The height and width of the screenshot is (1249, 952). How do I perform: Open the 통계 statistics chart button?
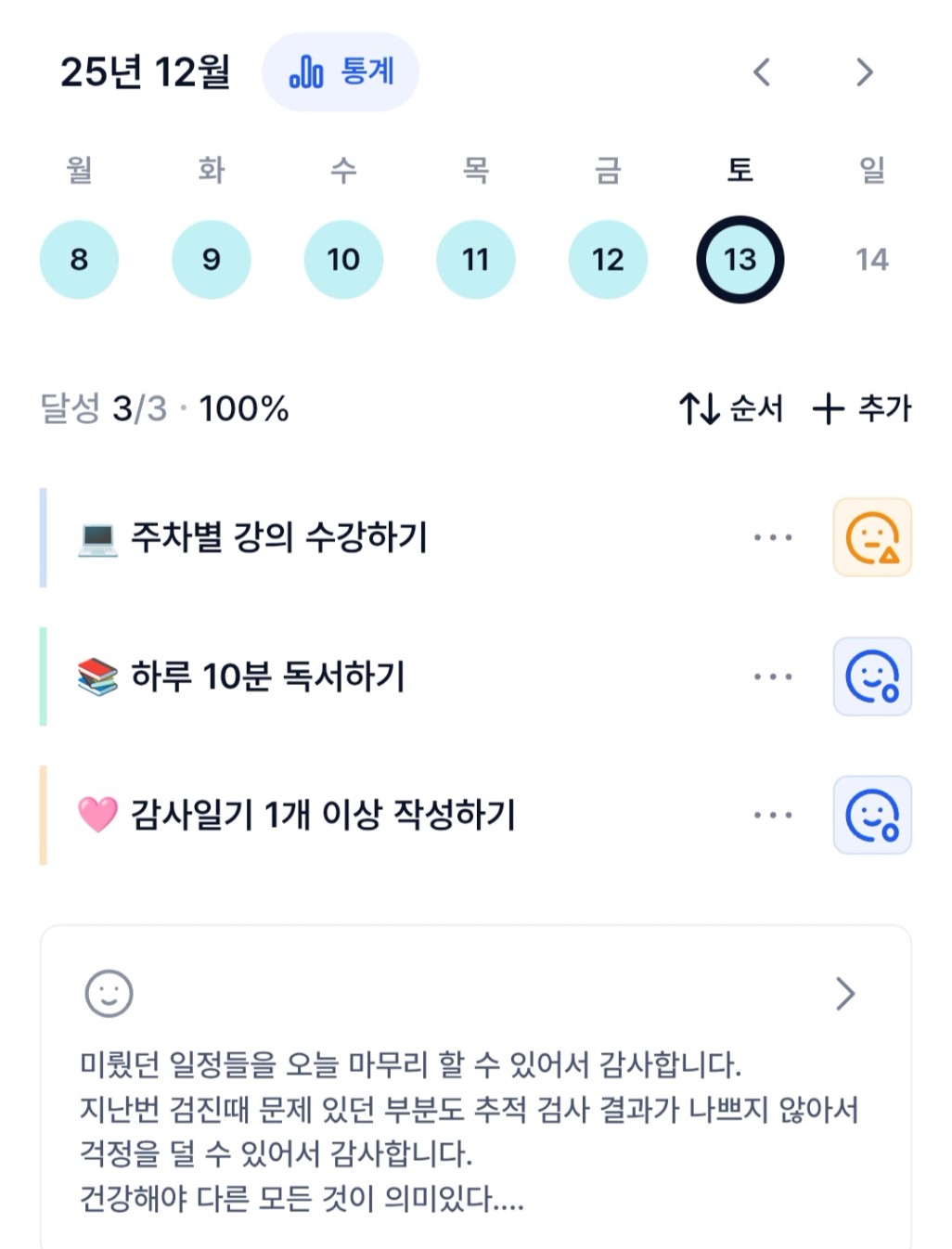click(x=341, y=72)
